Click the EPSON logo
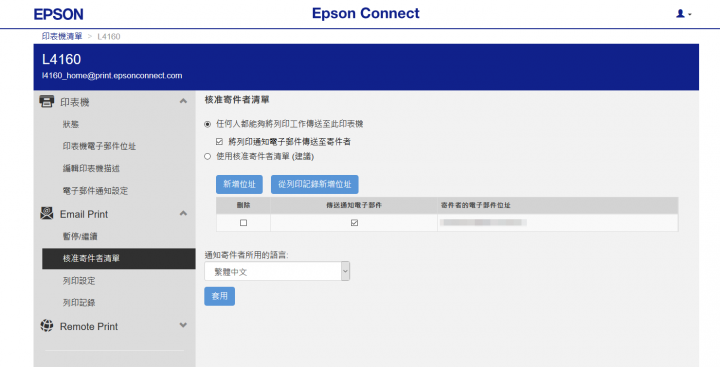 (58, 14)
